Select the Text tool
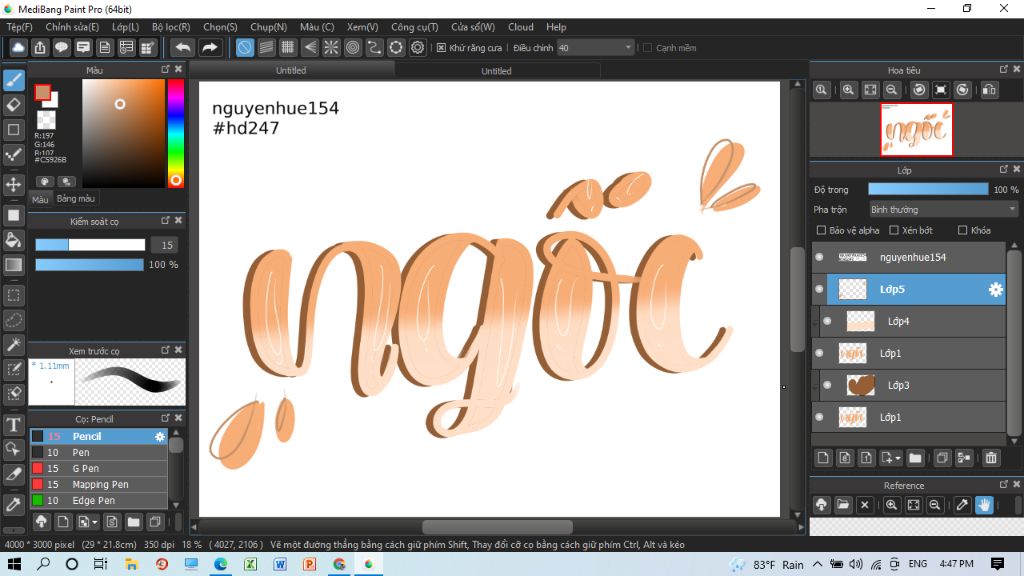Image resolution: width=1024 pixels, height=576 pixels. tap(14, 424)
